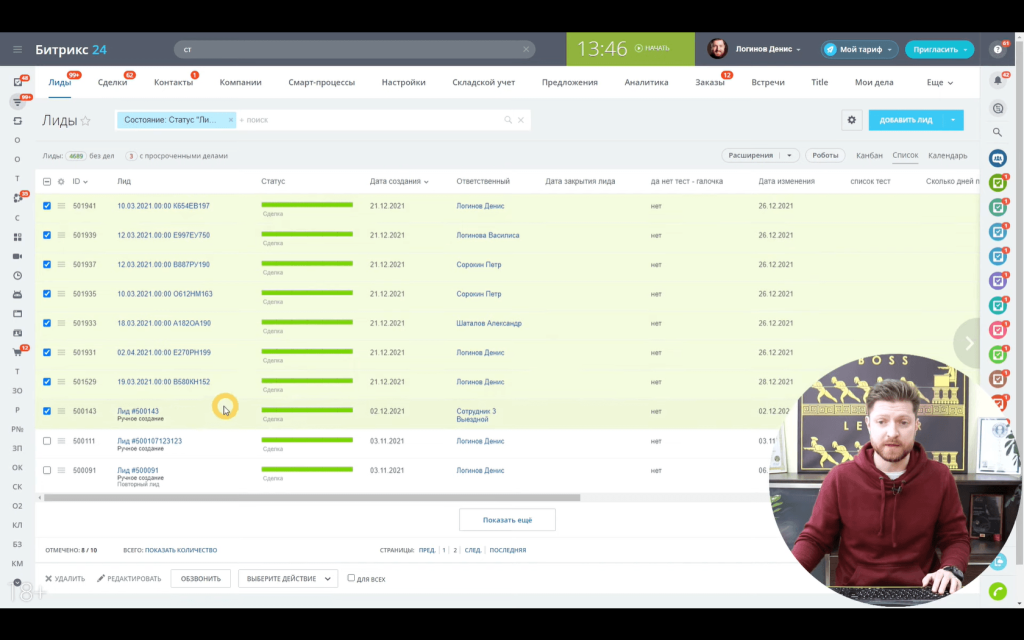This screenshot has height=640, width=1024.
Task: Focus the + поиск filter input
Action: tap(369, 120)
